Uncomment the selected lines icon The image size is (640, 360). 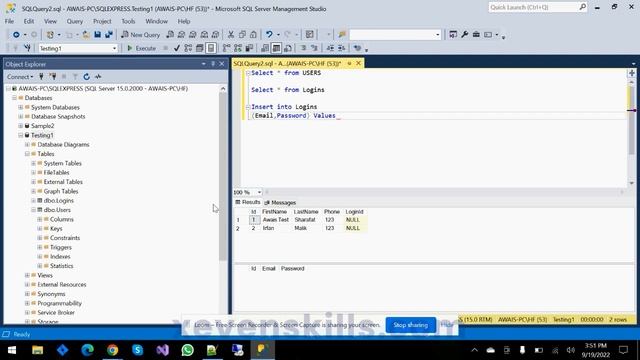point(314,48)
